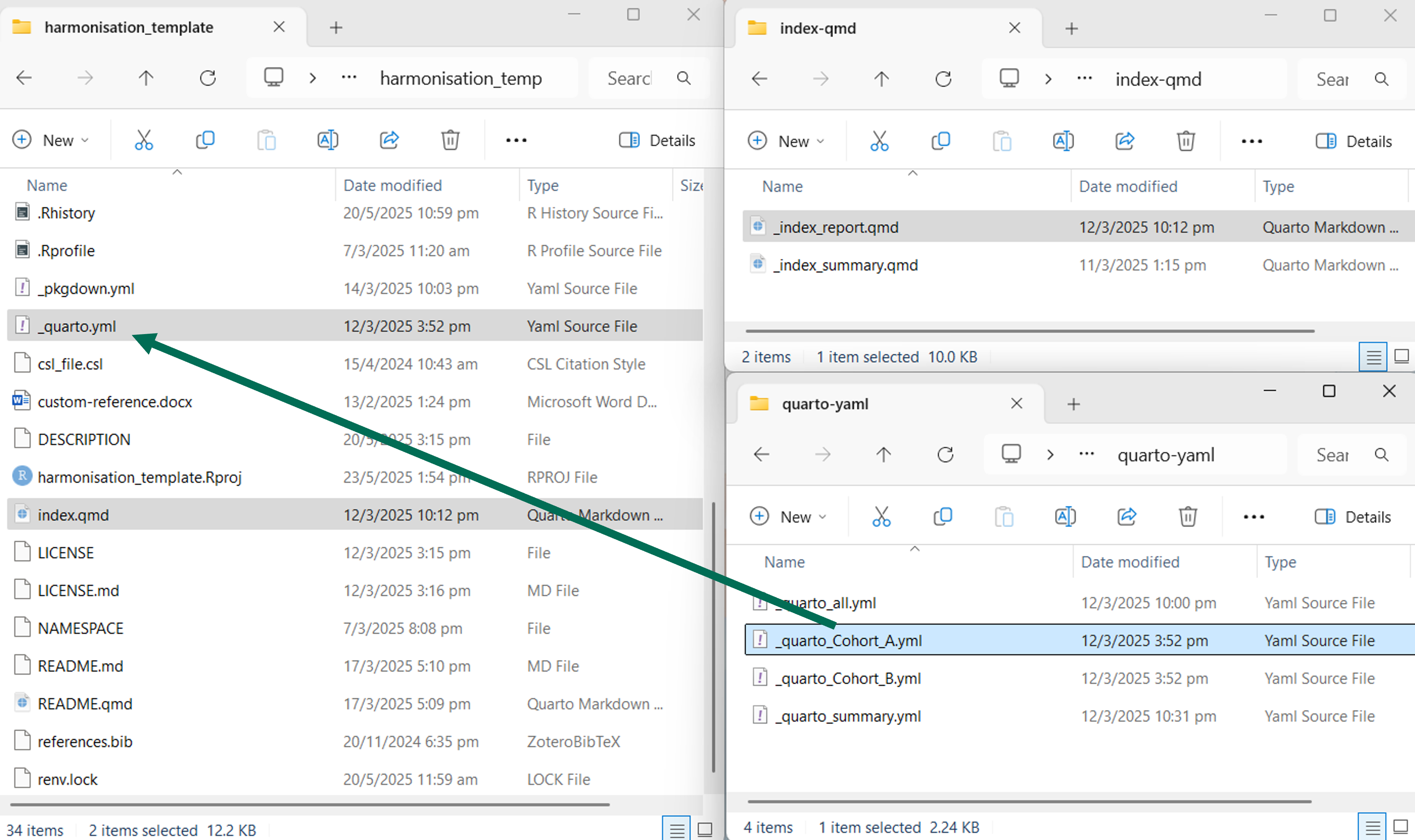Click Delete trash icon in index-qmd toolbar
This screenshot has width=1415, height=840.
pyautogui.click(x=1186, y=141)
